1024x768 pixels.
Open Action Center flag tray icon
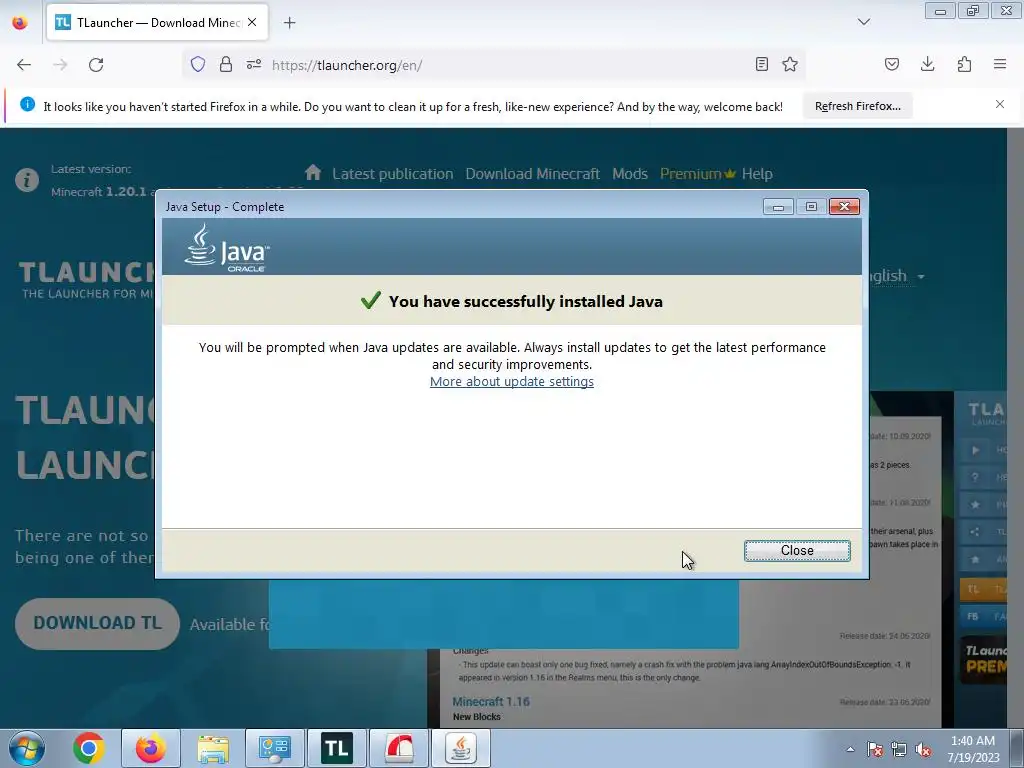(874, 749)
